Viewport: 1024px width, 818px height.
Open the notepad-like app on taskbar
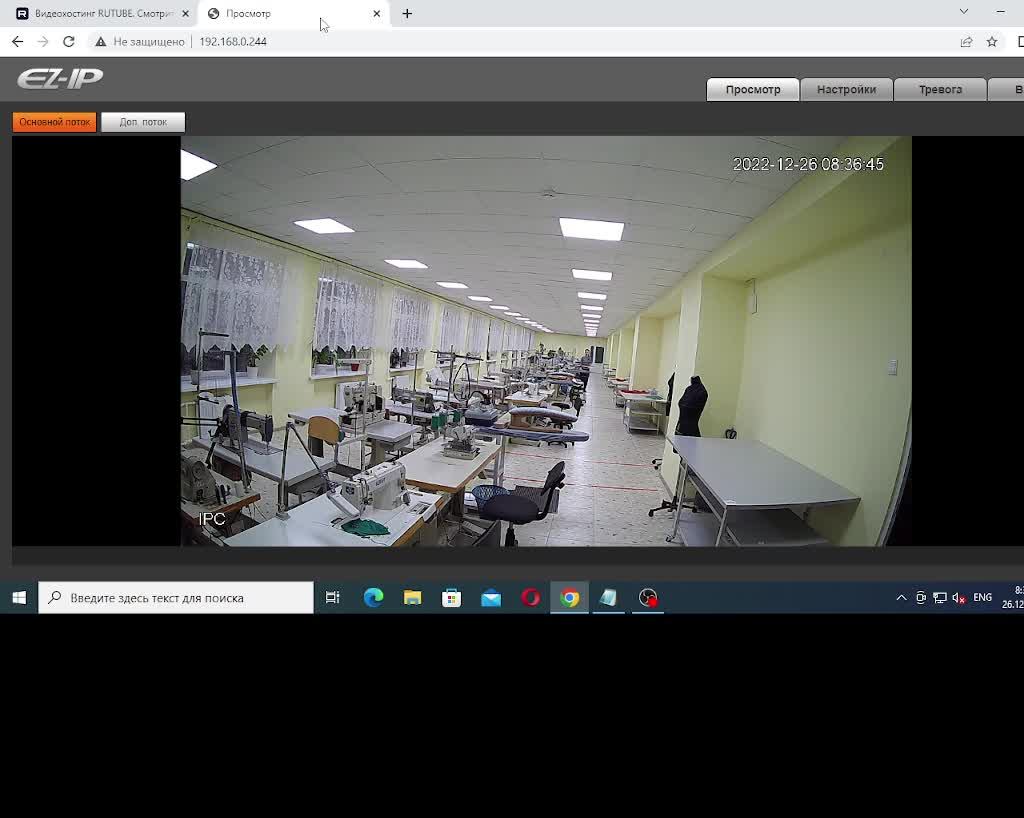(609, 597)
